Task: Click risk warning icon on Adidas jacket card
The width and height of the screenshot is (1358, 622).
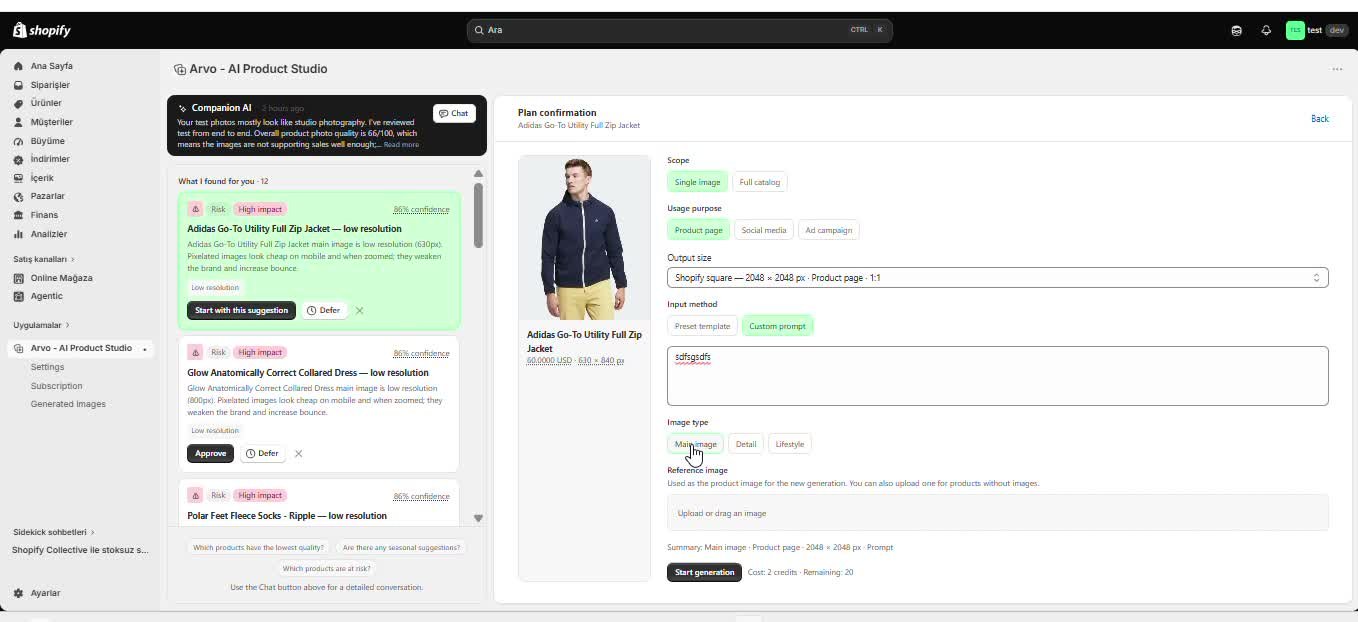Action: [x=195, y=209]
